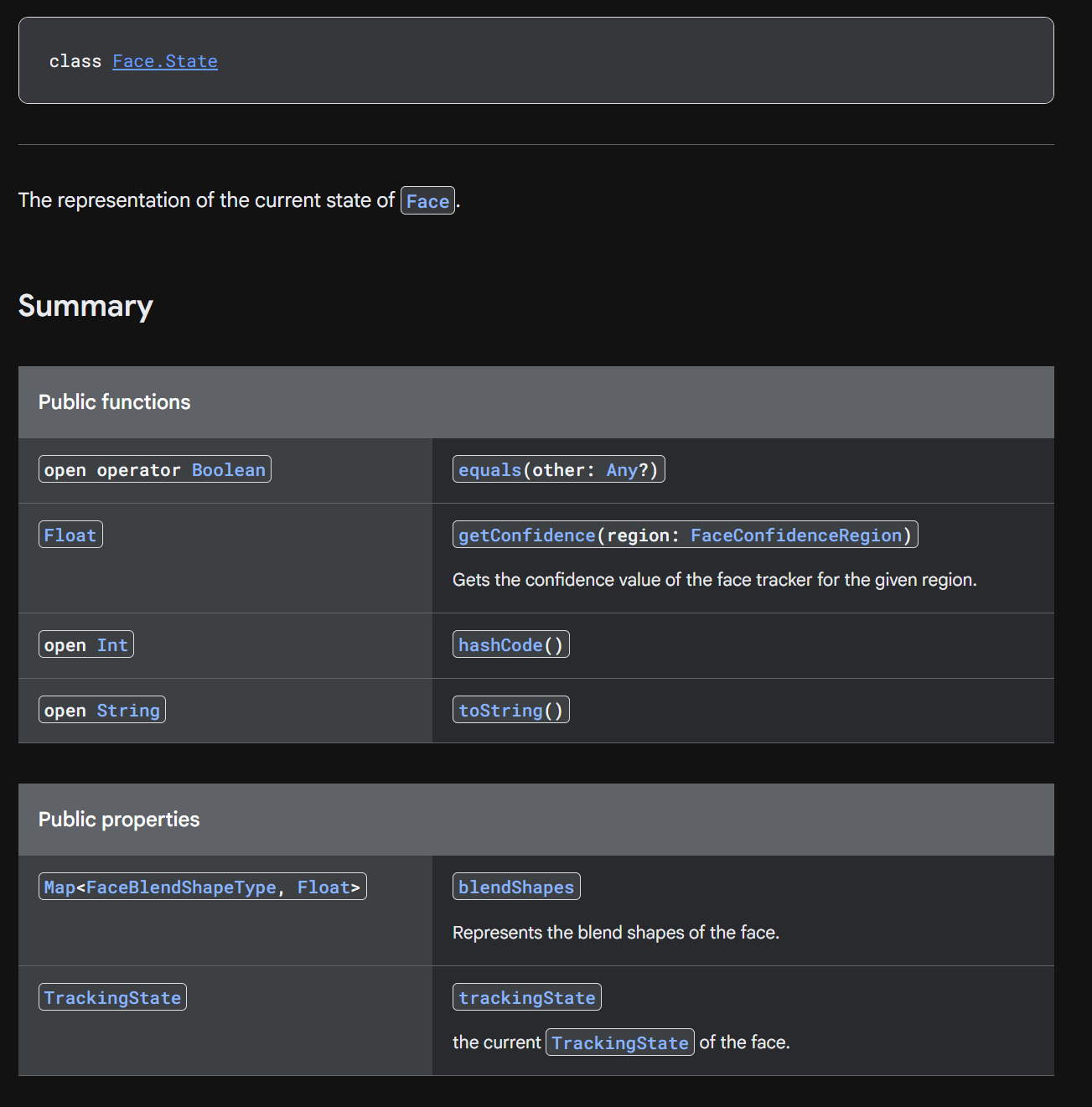Click the Boolean return type link
Image resolution: width=1092 pixels, height=1107 pixels.
[x=228, y=470]
